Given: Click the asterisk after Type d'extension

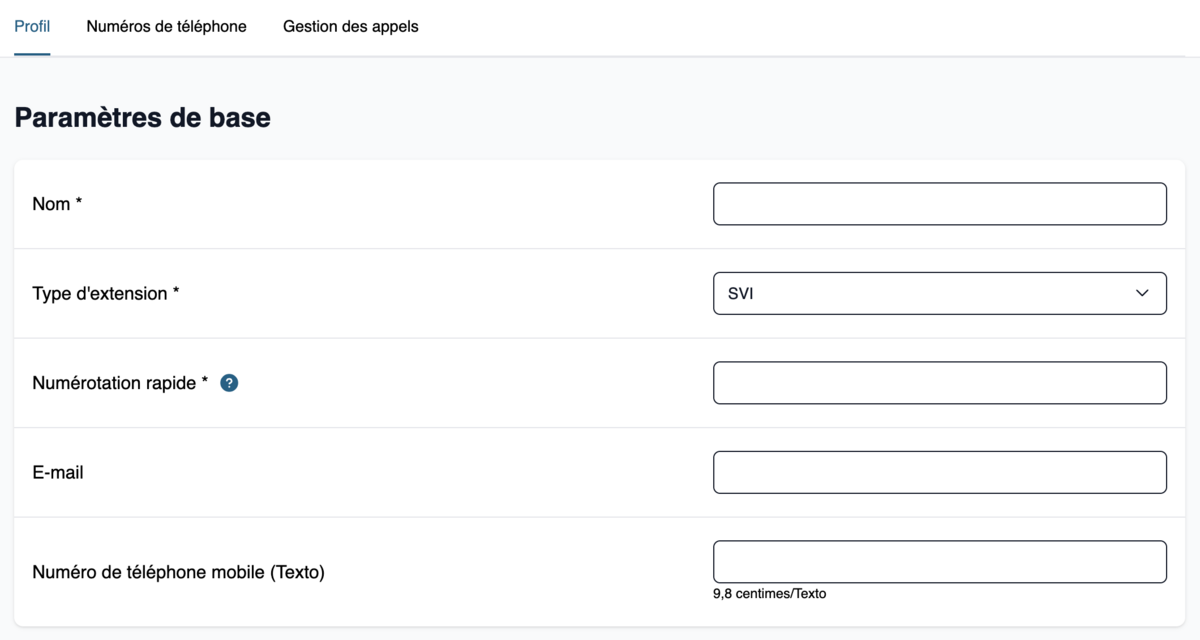Looking at the screenshot, I should point(176,292).
